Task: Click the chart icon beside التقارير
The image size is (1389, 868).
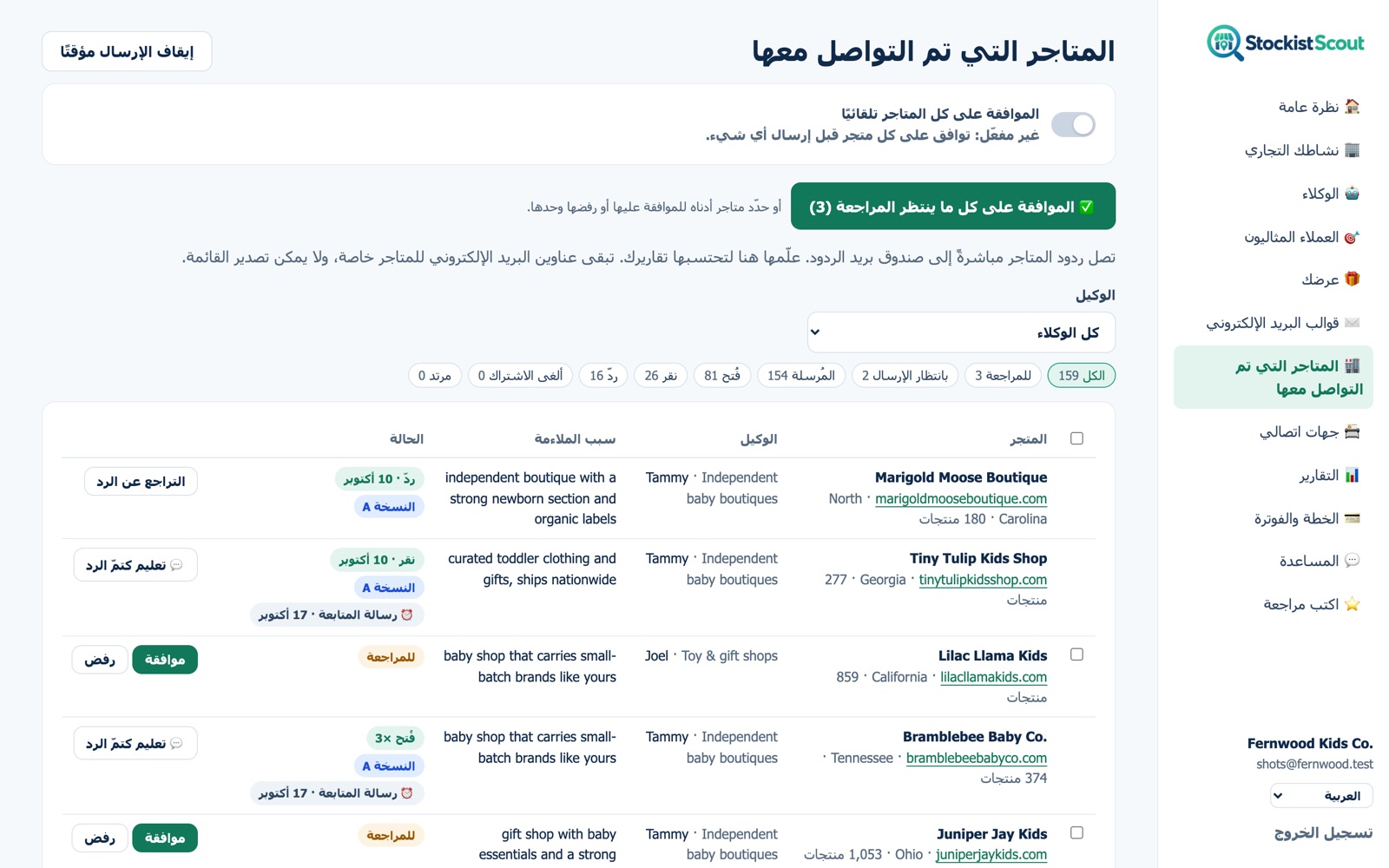Action: 1352,475
